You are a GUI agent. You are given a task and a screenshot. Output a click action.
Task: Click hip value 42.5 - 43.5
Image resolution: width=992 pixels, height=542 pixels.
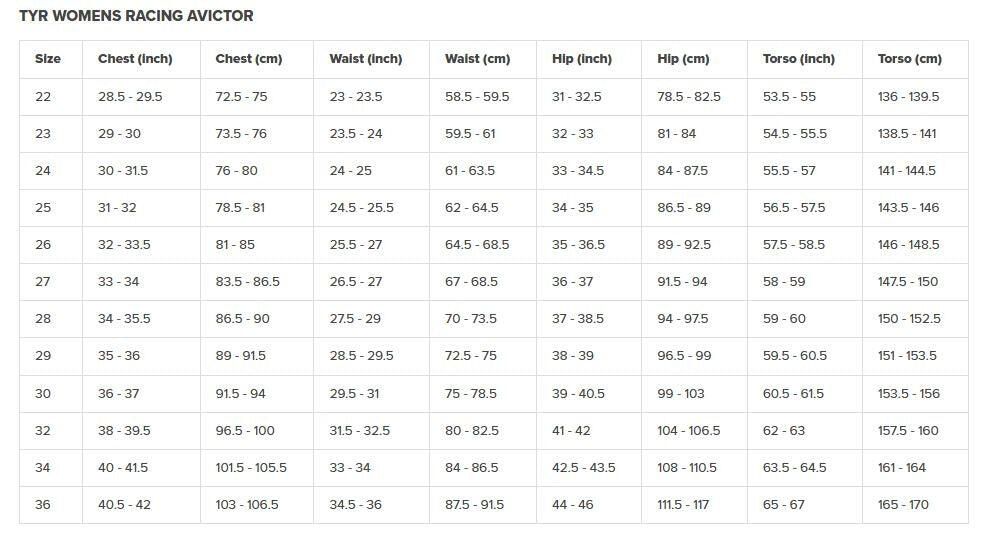click(x=583, y=468)
